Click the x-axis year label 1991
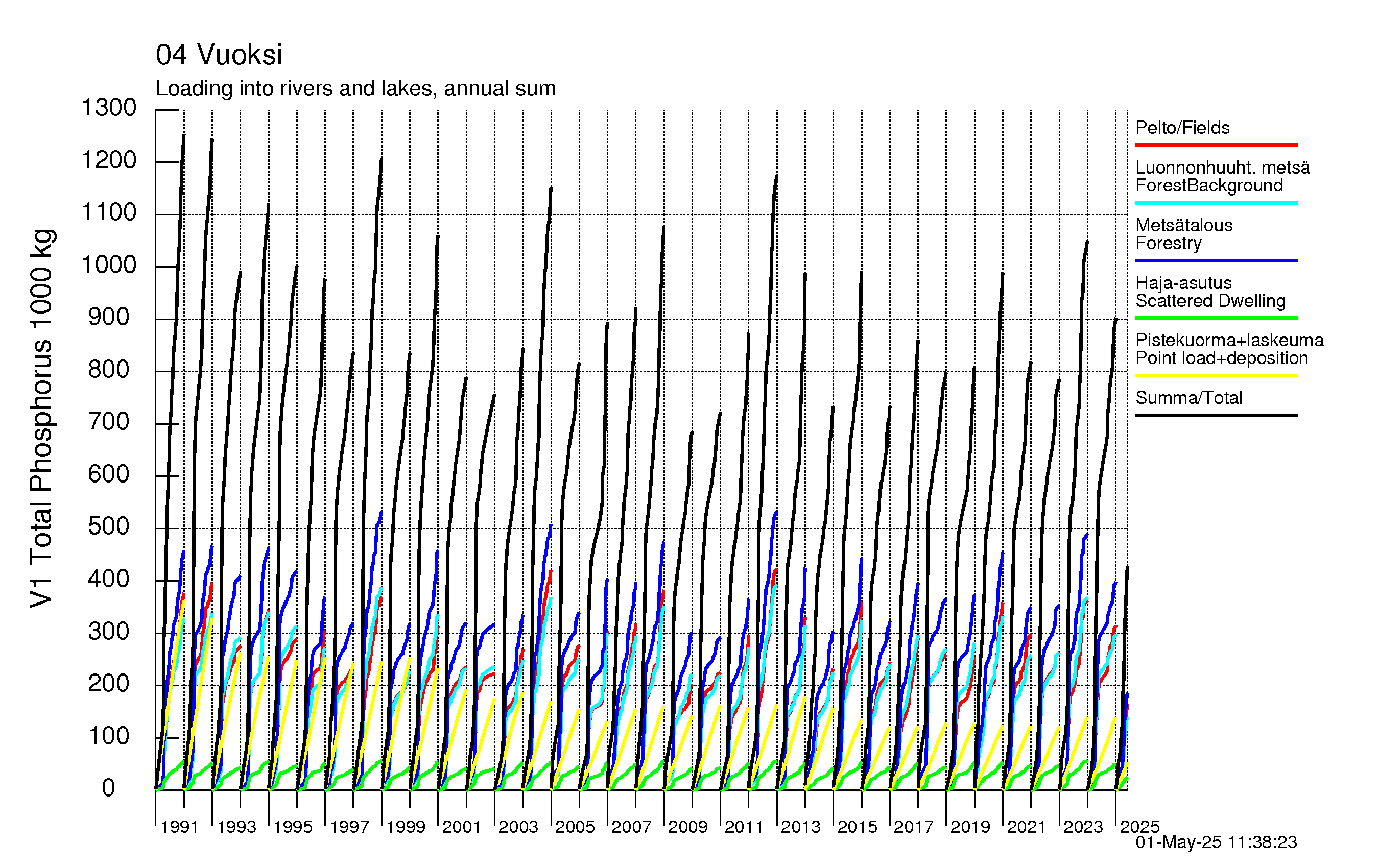This screenshot has width=1379, height=868. click(180, 827)
